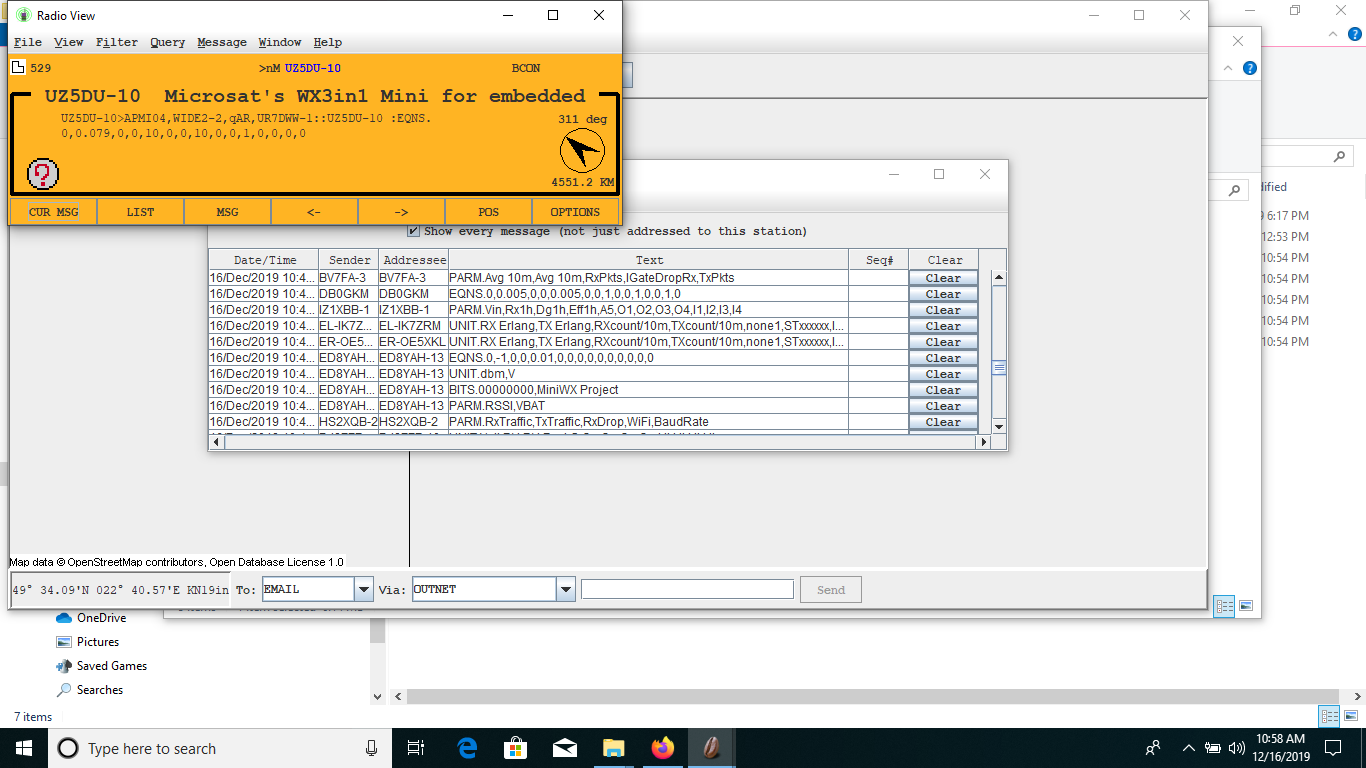The height and width of the screenshot is (768, 1366).
Task: Select Searches in the navigation pane
Action: (90, 690)
